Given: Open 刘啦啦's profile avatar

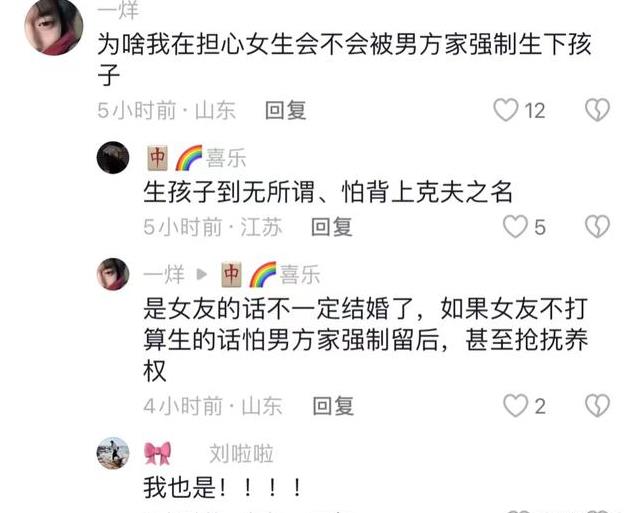Looking at the screenshot, I should 113,453.
